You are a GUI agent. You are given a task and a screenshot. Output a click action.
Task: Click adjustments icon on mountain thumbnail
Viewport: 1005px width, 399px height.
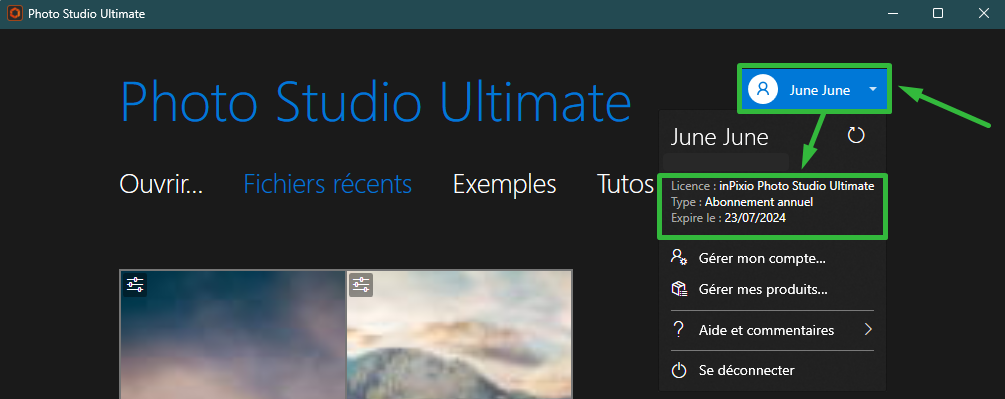[x=361, y=284]
